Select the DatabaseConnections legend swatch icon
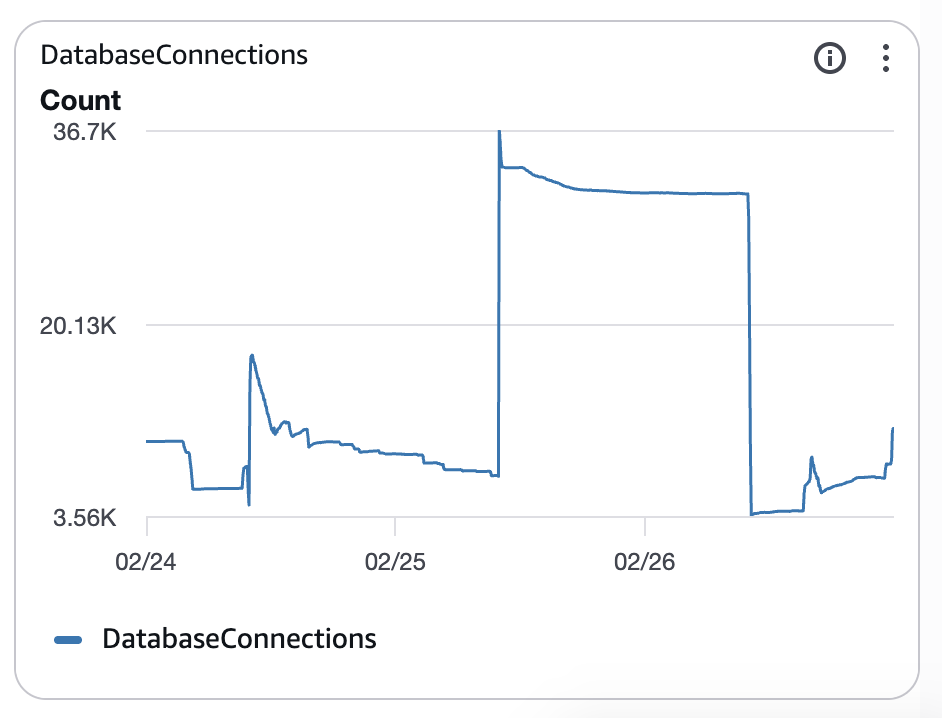Image resolution: width=942 pixels, height=718 pixels. [x=70, y=638]
